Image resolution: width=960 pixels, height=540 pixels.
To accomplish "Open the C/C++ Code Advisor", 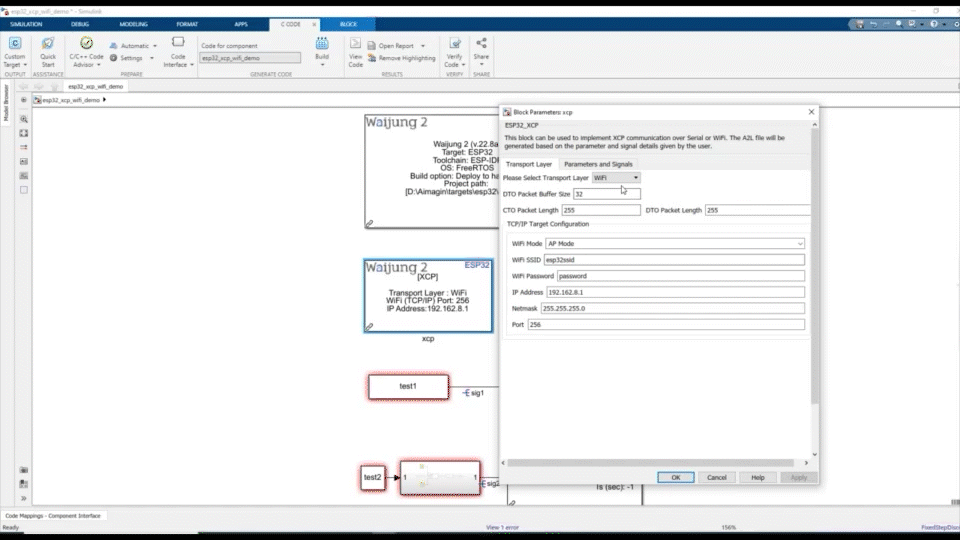I will tap(86, 53).
